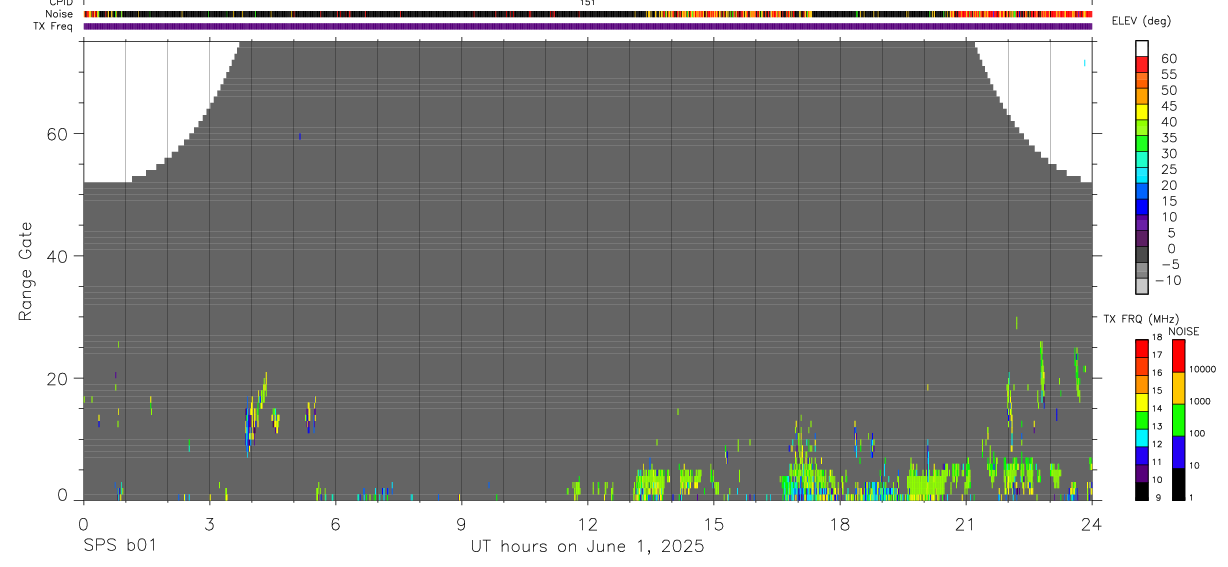This screenshot has width=1228, height=567.
Task: Click the ELEV (deg) legend title
Action: tap(1141, 21)
